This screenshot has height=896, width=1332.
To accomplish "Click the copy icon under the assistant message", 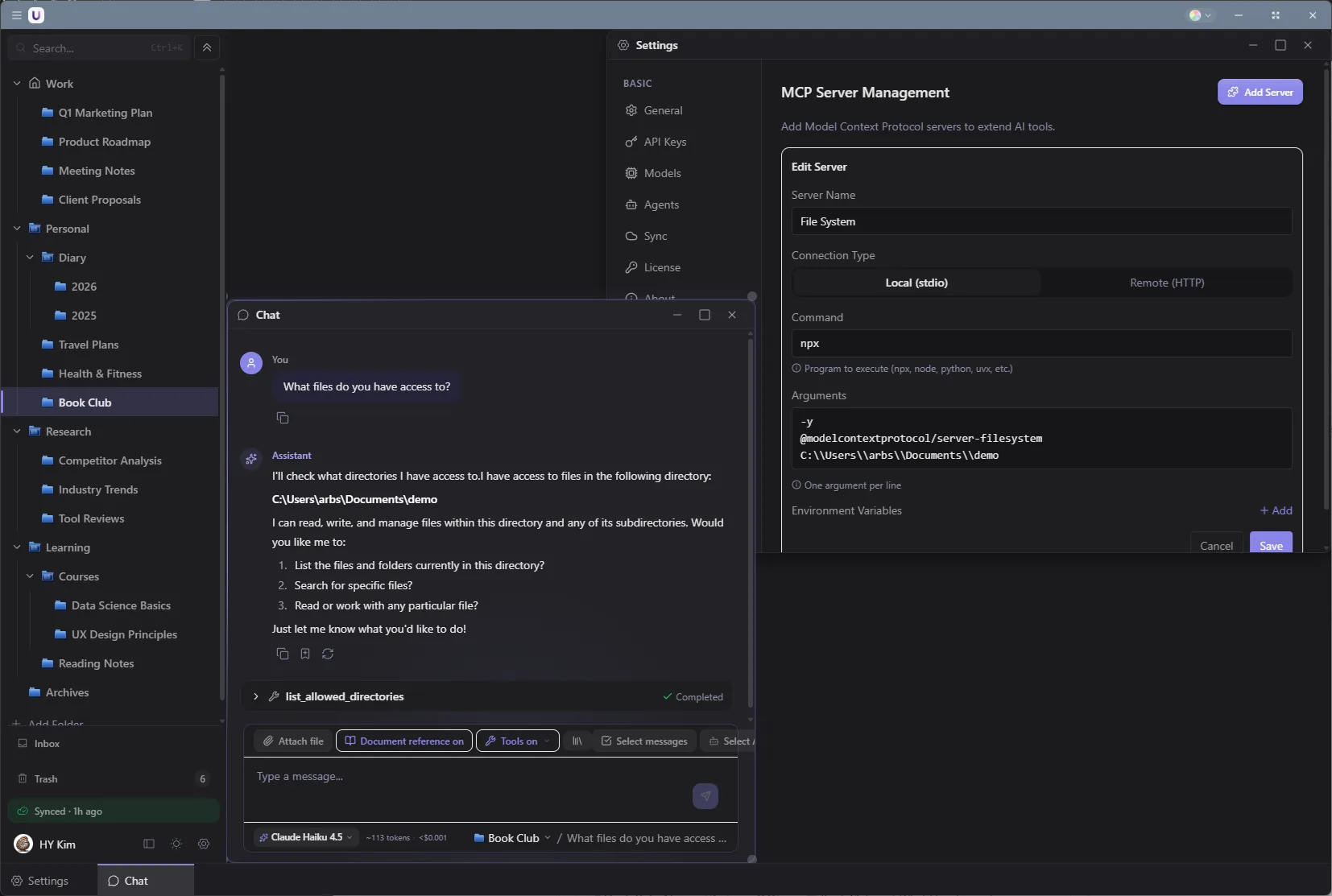I will [283, 654].
